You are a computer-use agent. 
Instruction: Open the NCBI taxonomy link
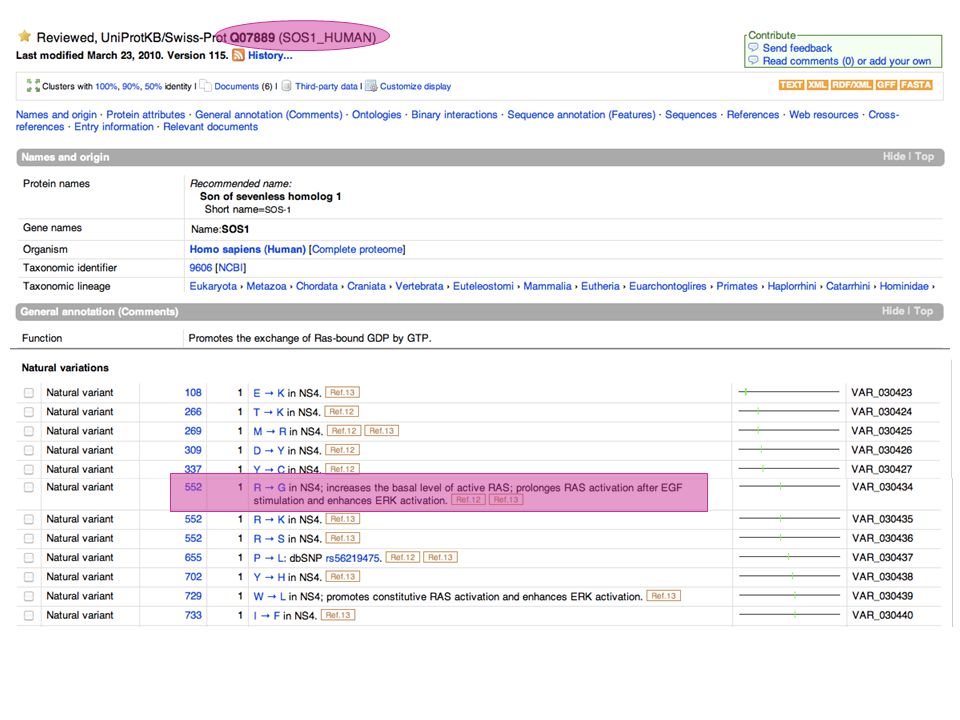[x=231, y=268]
